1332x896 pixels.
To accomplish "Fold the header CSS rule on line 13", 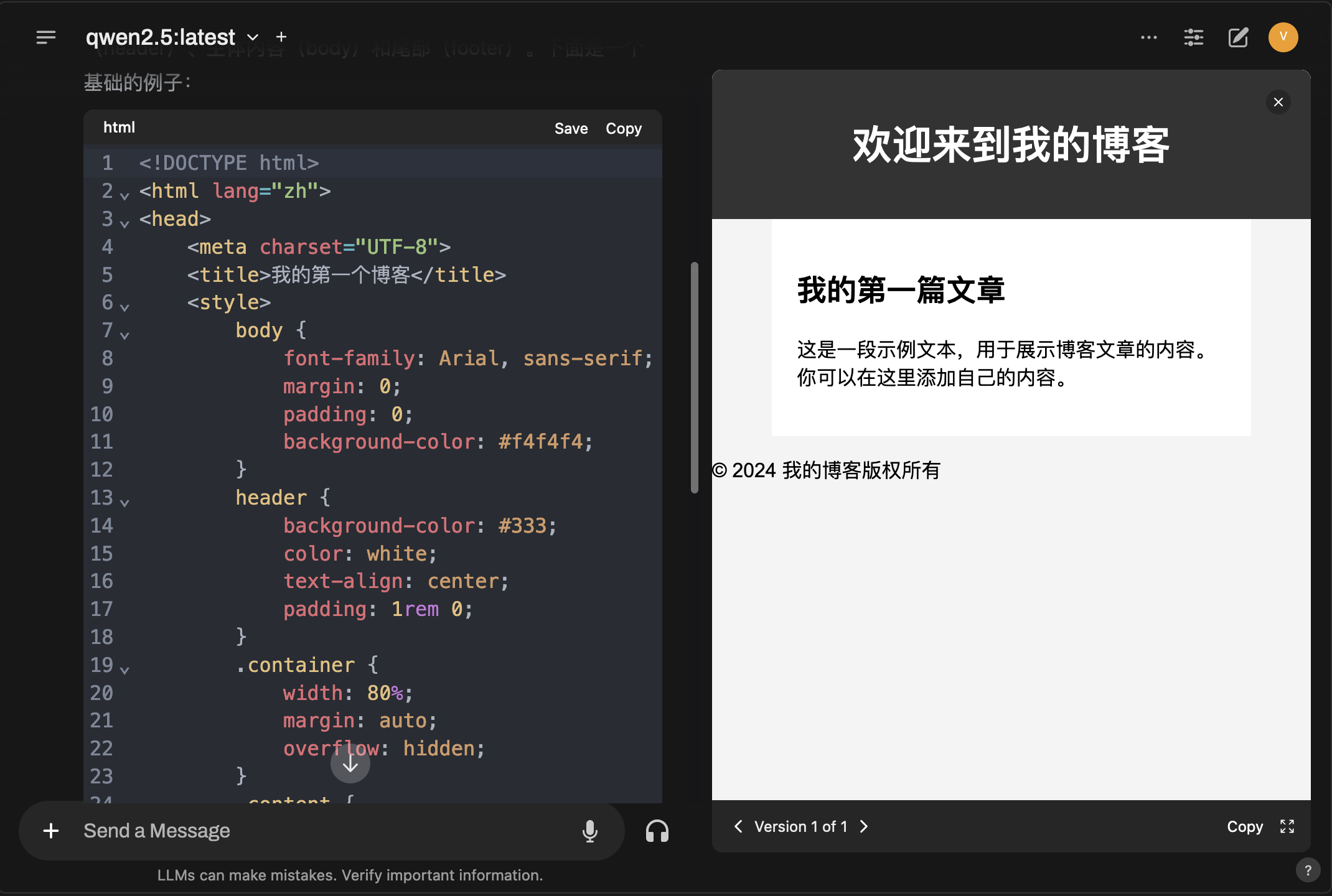I will click(x=124, y=503).
